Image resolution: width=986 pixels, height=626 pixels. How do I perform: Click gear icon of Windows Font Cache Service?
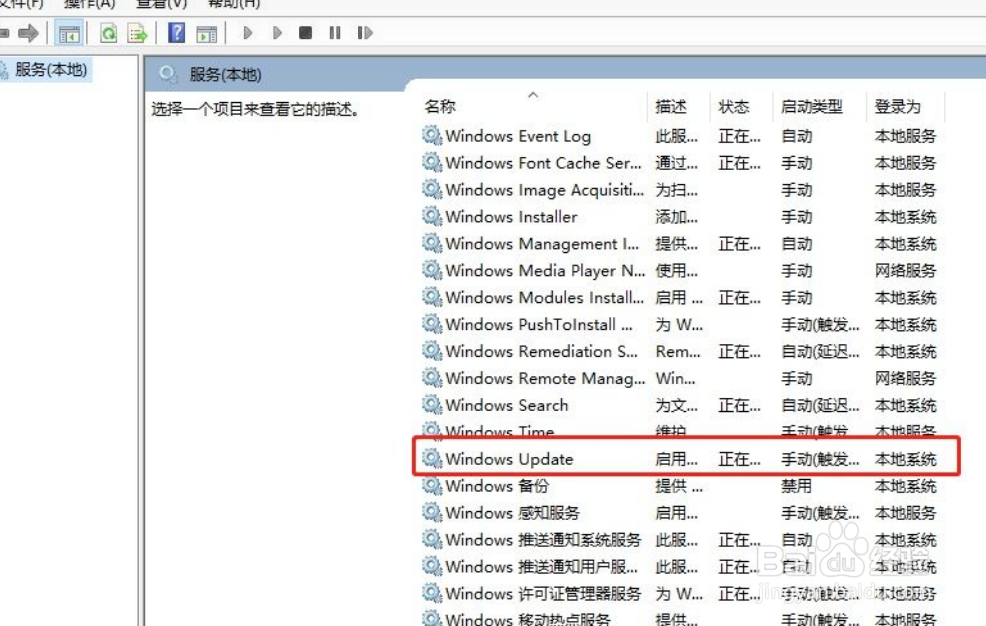pos(432,162)
